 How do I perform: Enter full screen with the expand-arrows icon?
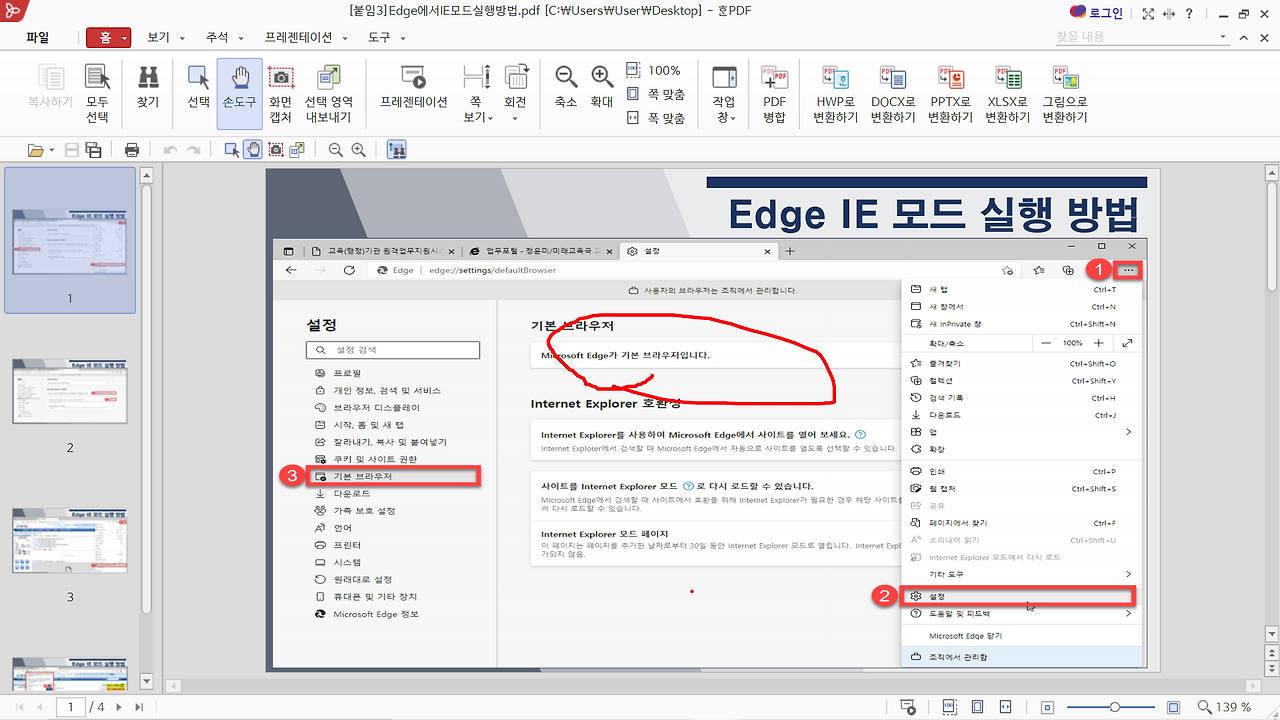[x=1148, y=14]
